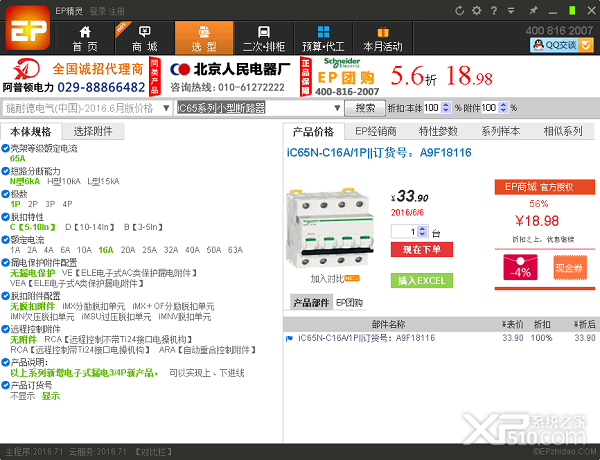Click 注册 register link
The width and height of the screenshot is (600, 460).
click(116, 11)
